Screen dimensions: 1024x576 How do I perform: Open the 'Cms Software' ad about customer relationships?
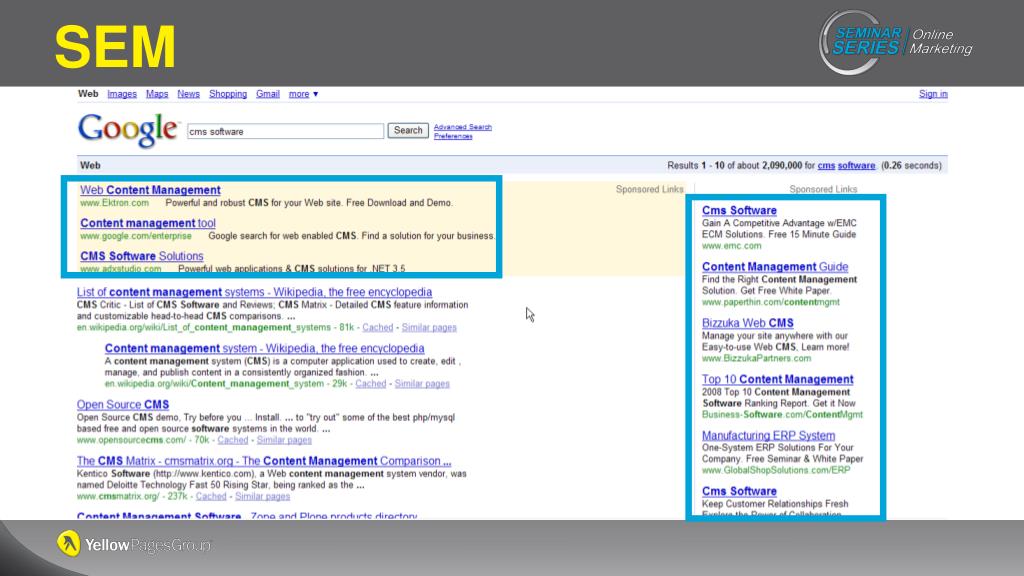739,491
